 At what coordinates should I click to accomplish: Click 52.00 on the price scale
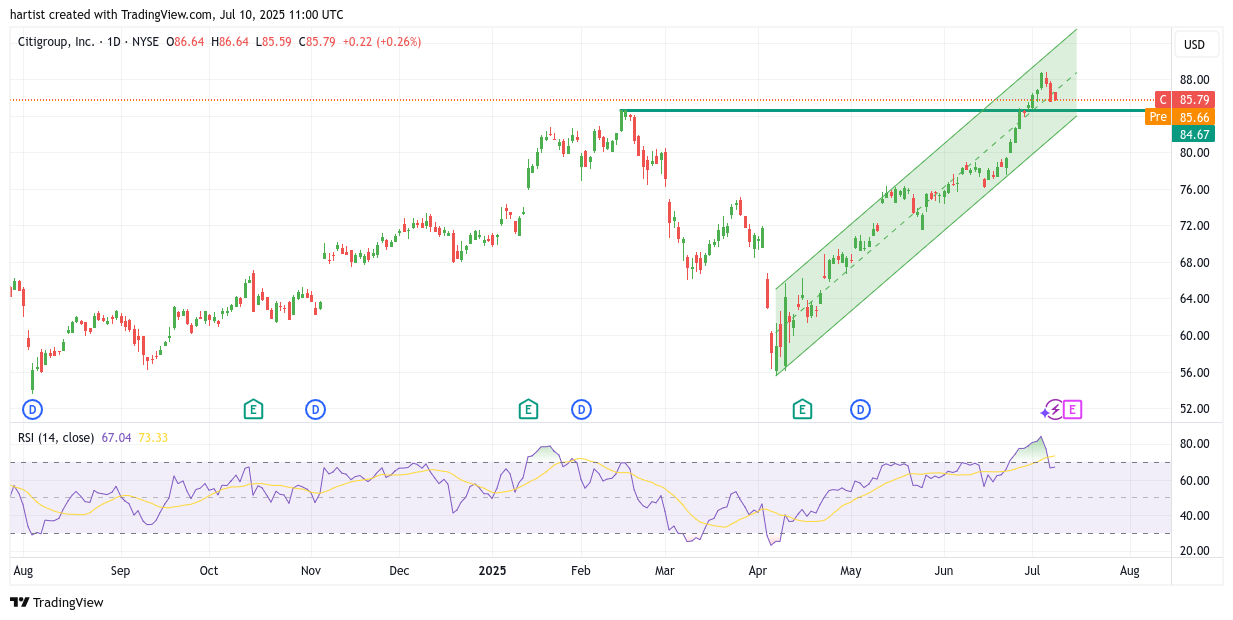1194,409
